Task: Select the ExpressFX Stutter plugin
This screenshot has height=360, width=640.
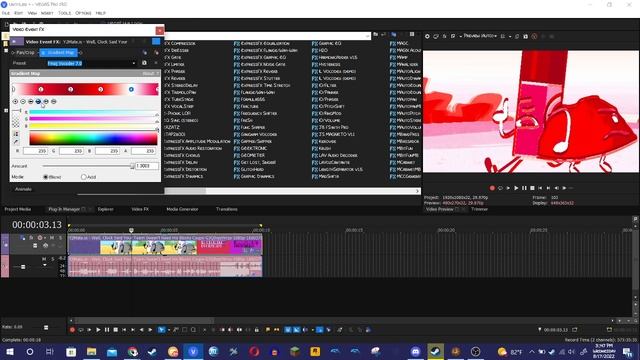Action: pos(257,78)
